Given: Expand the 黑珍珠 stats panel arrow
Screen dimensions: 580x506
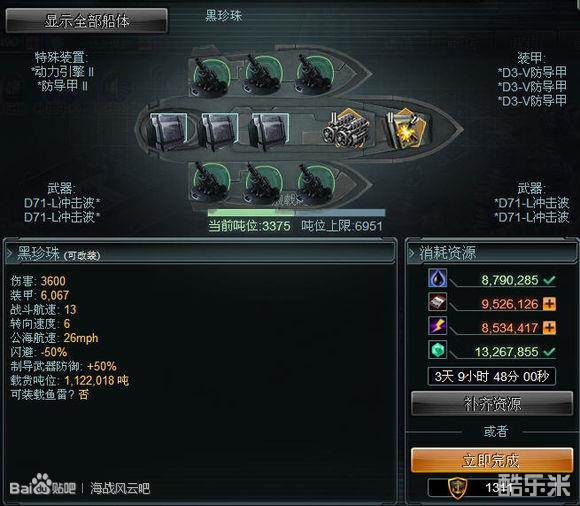Looking at the screenshot, I should (10, 254).
